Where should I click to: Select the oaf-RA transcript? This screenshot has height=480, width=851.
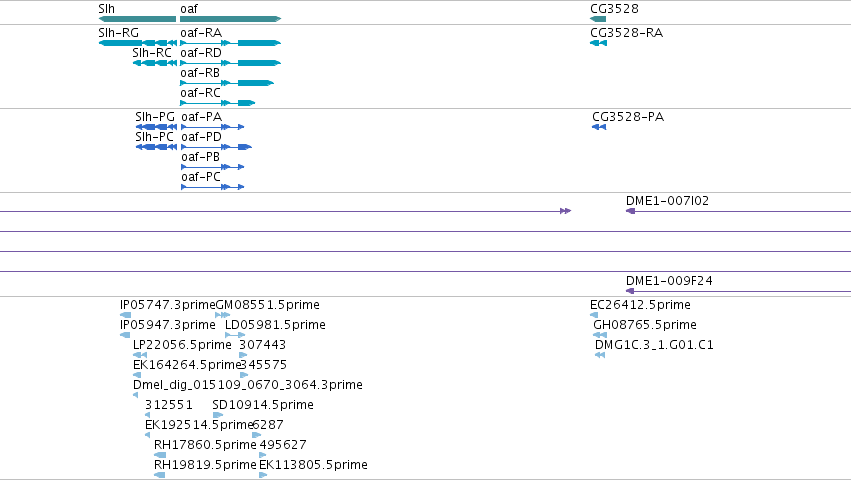click(231, 43)
